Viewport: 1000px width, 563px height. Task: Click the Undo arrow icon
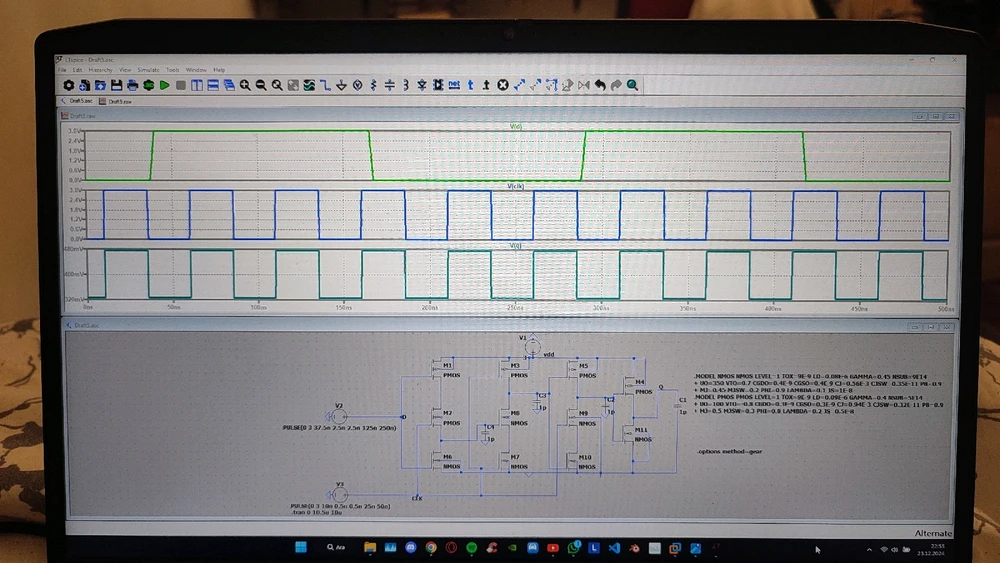[600, 86]
